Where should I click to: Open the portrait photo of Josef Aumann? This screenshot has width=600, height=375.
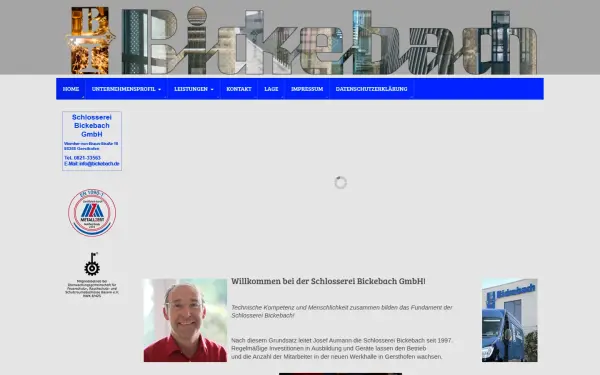click(x=185, y=320)
